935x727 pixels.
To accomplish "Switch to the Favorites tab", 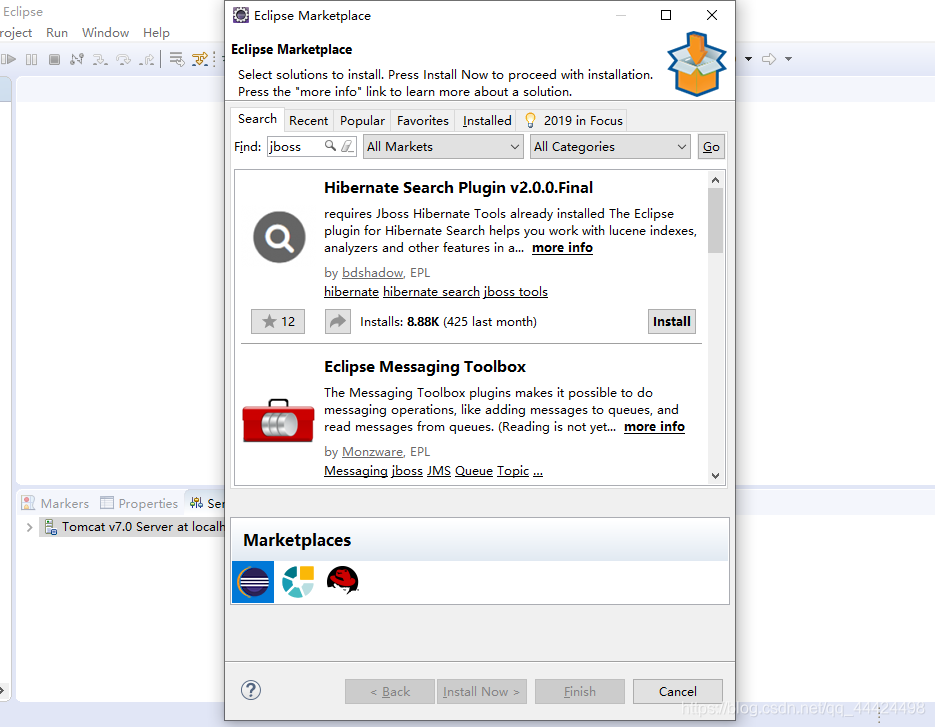I will point(422,120).
